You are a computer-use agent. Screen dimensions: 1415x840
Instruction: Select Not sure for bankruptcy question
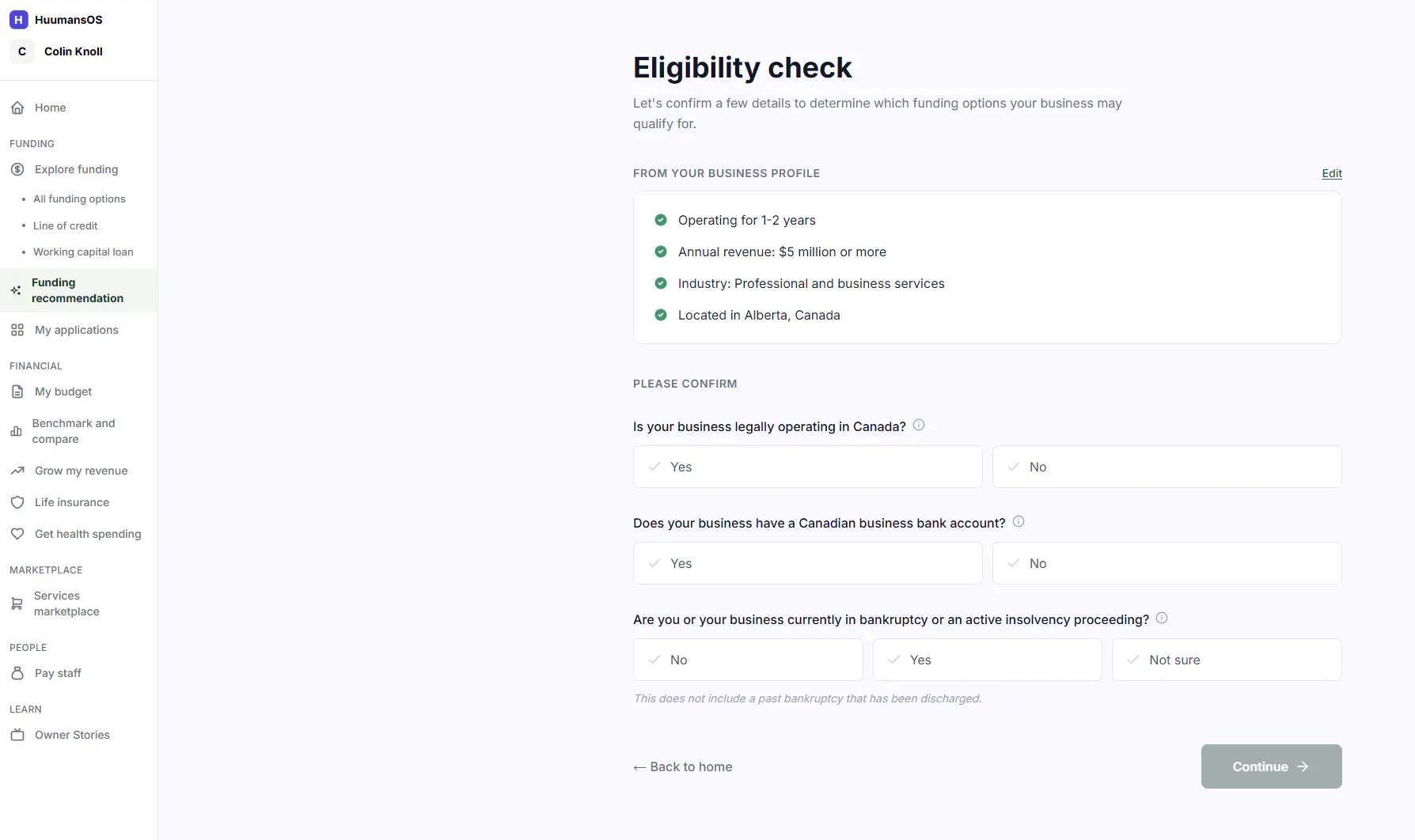pyautogui.click(x=1227, y=660)
